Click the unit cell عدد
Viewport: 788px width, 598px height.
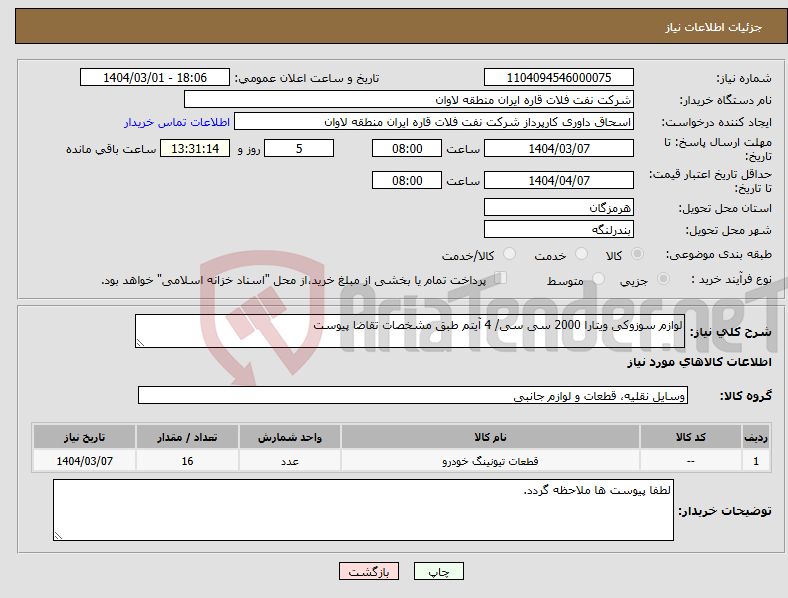click(290, 461)
